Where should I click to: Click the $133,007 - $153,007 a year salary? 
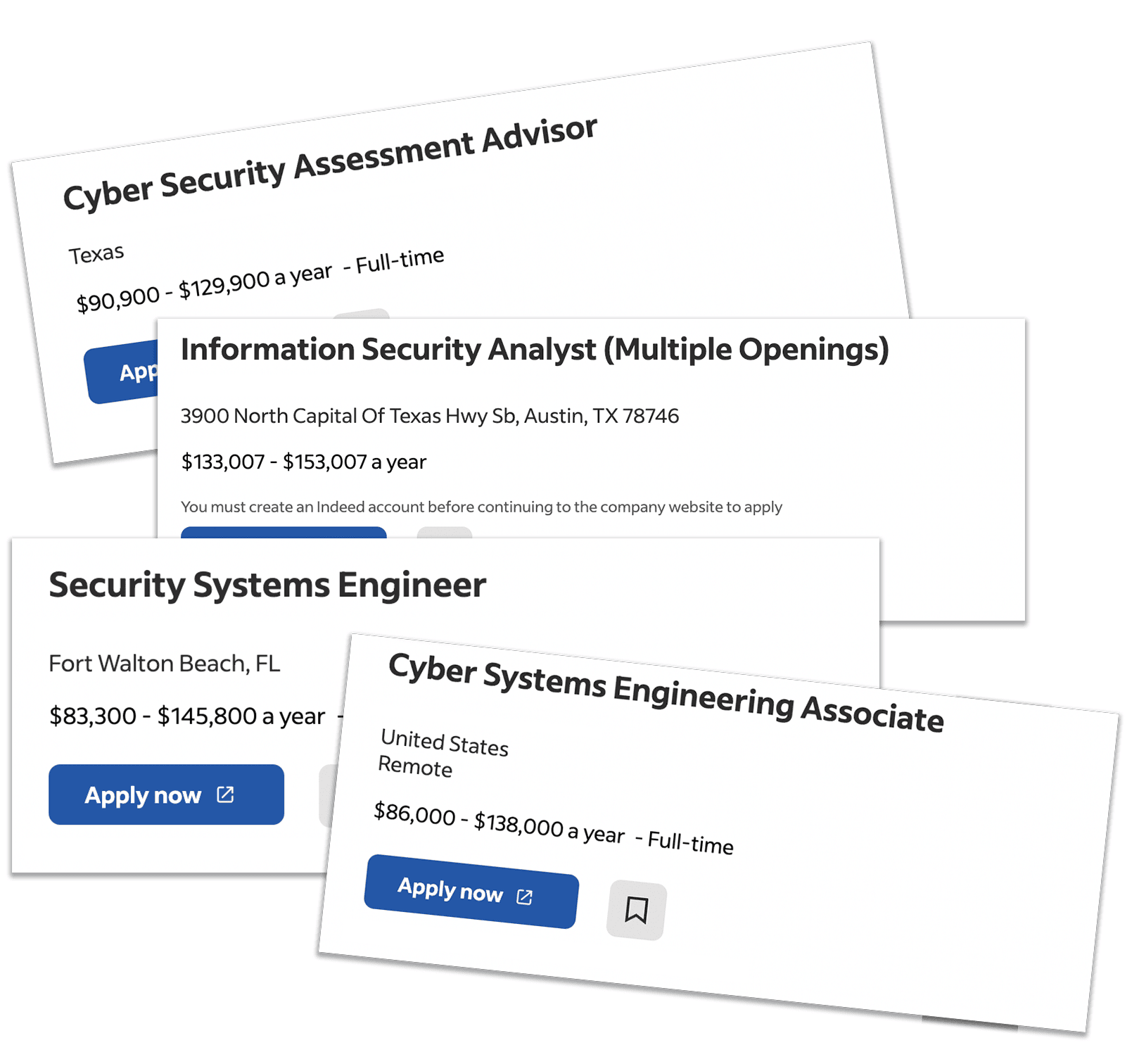303,462
